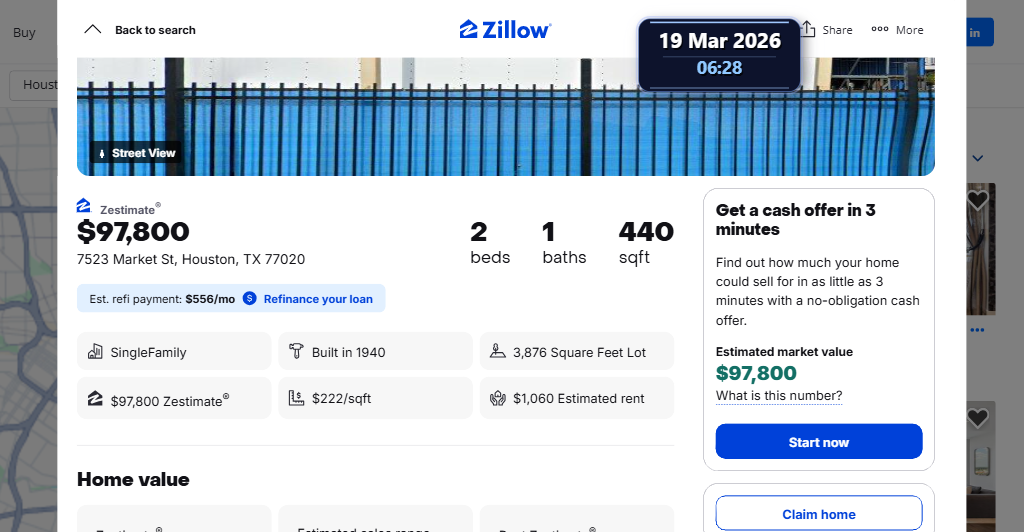
Task: Click the Zestimate logo icon above price
Action: coord(84,206)
